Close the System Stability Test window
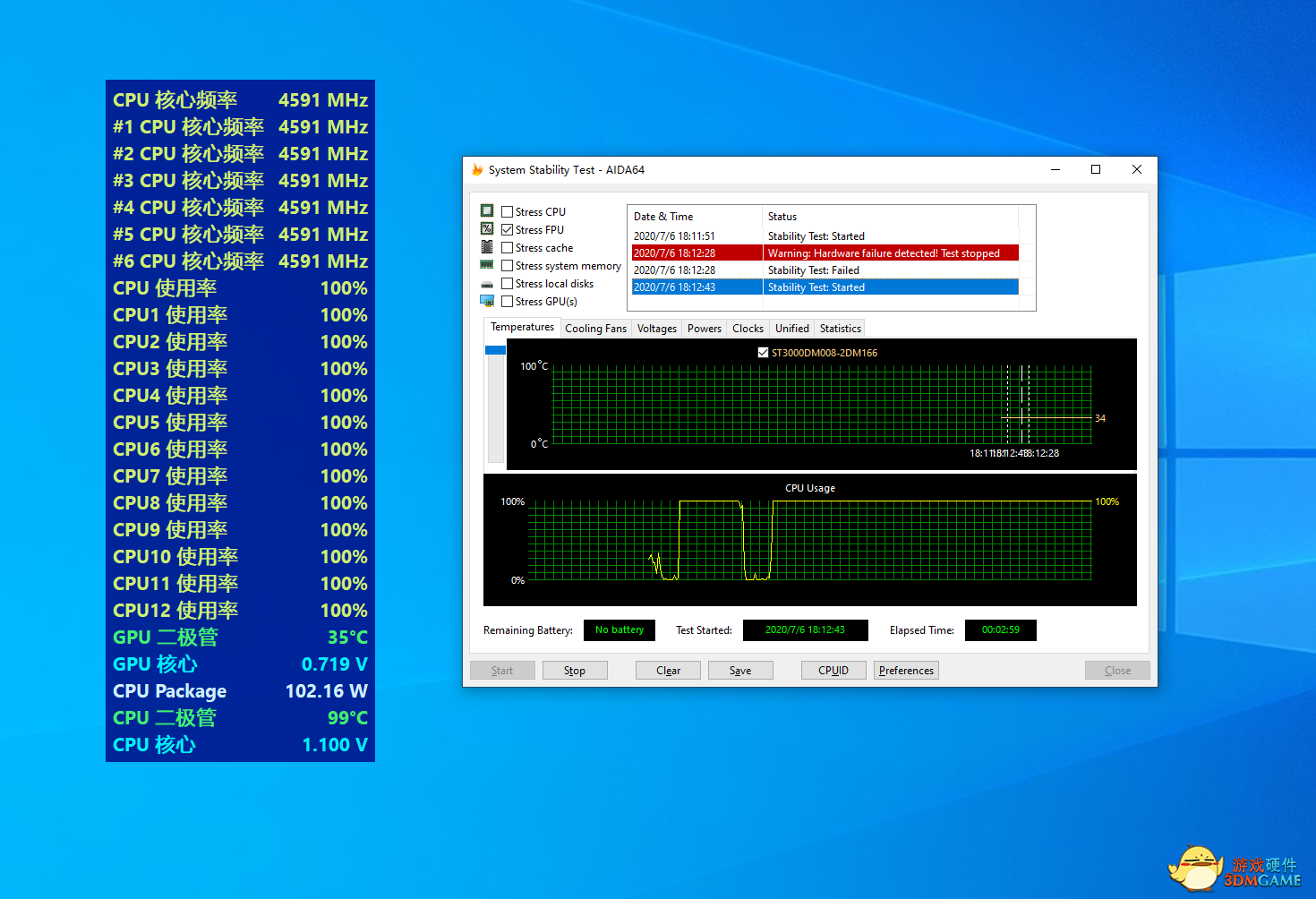The height and width of the screenshot is (899, 1316). point(1137,169)
